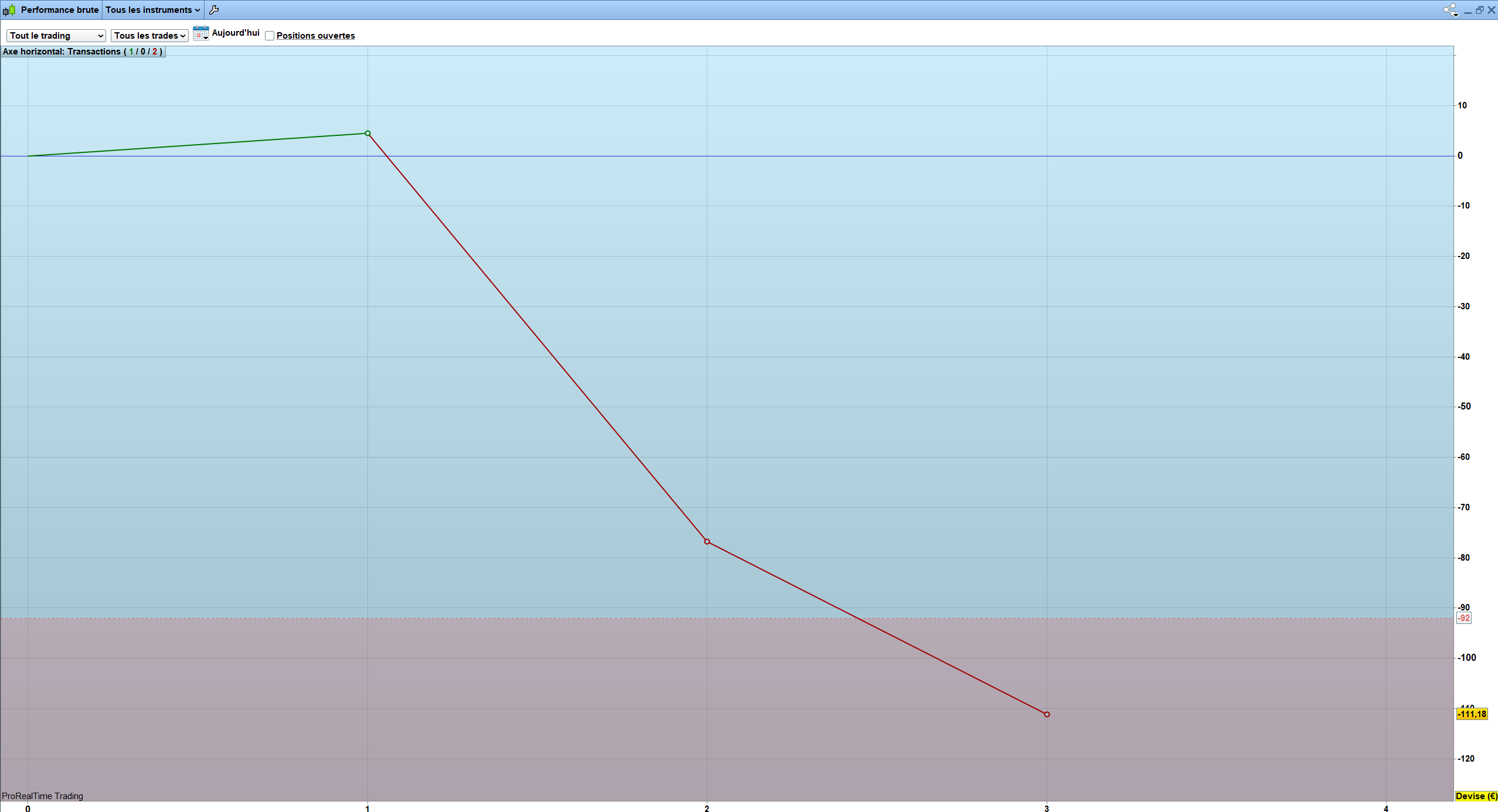
Task: Click the yellow -111,18 value label
Action: click(x=1472, y=714)
